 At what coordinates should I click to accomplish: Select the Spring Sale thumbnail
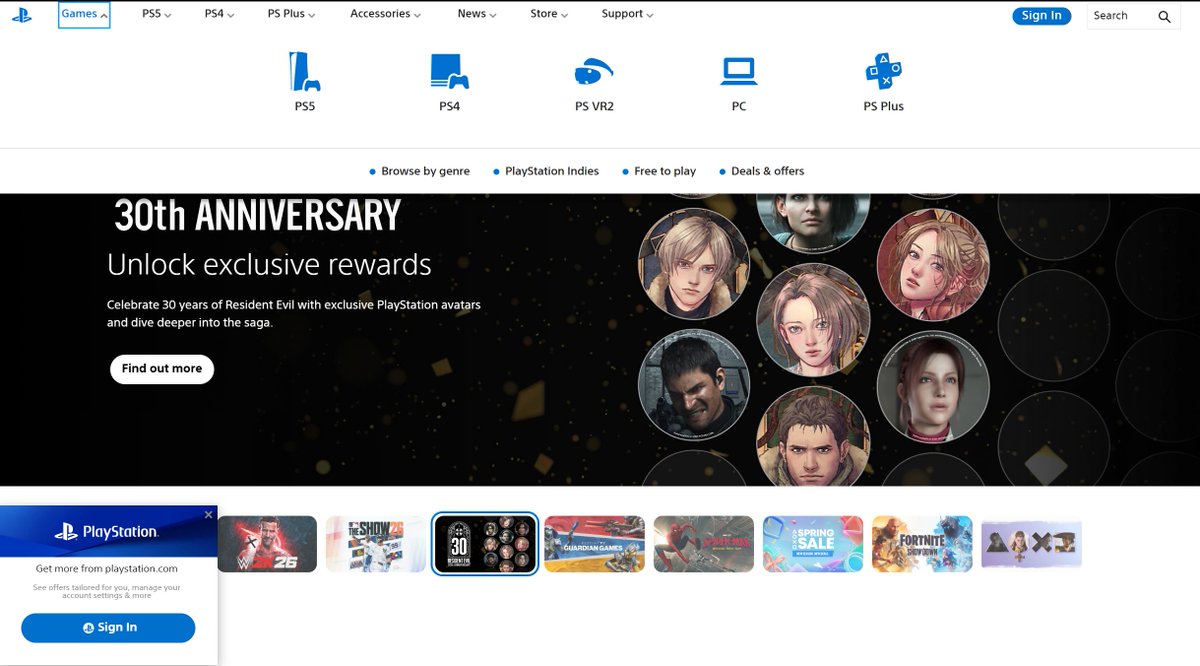pos(813,544)
